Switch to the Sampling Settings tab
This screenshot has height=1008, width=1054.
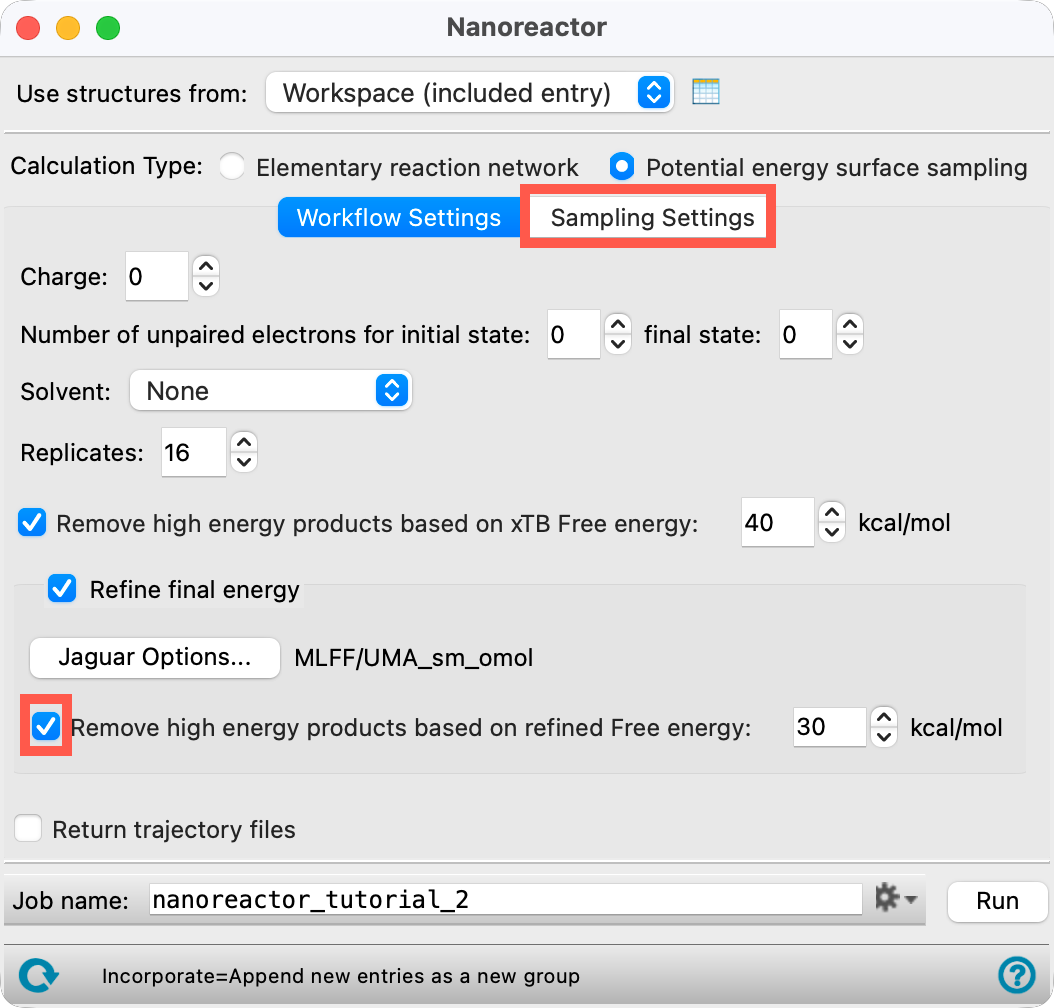click(648, 217)
